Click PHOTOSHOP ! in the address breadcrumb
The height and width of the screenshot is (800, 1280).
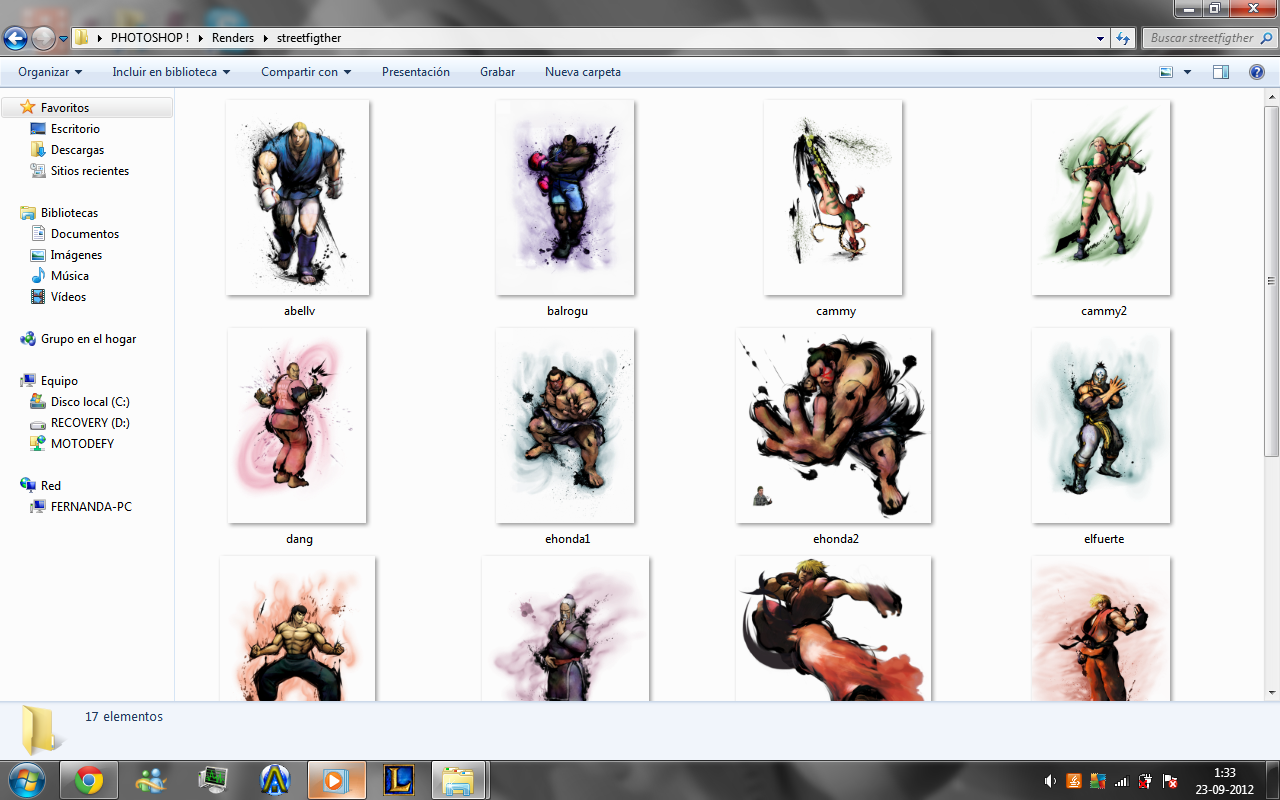150,38
